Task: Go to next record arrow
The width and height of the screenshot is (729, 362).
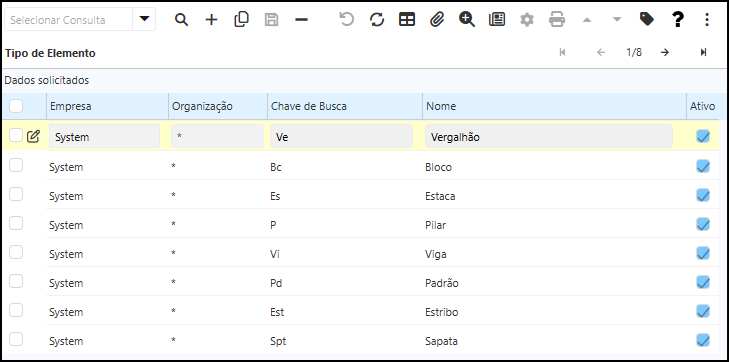Action: click(x=665, y=53)
